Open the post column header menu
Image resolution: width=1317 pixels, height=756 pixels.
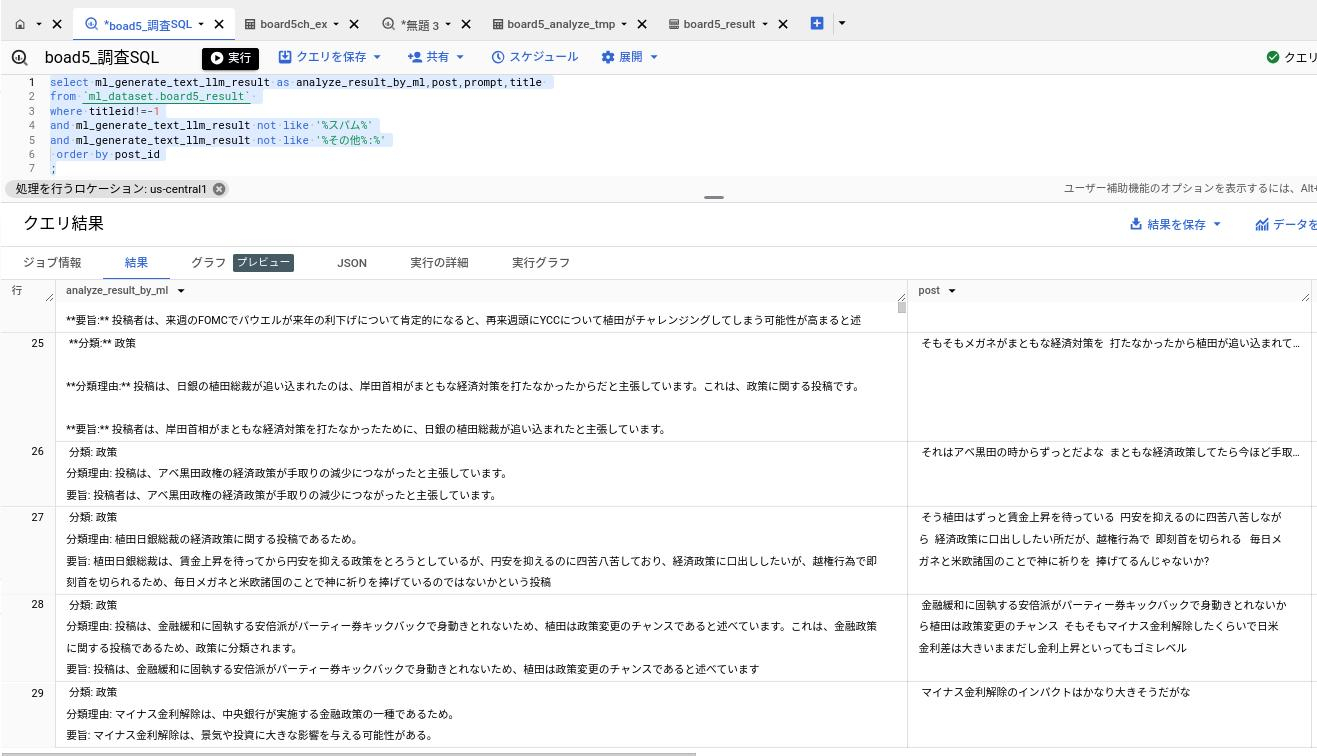[952, 291]
